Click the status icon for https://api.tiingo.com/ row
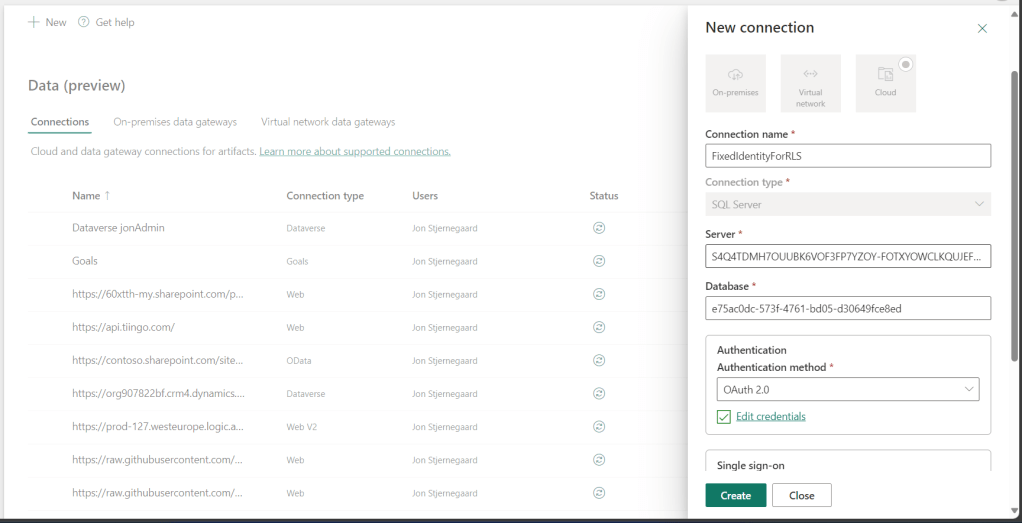The width and height of the screenshot is (1022, 523). coord(599,327)
